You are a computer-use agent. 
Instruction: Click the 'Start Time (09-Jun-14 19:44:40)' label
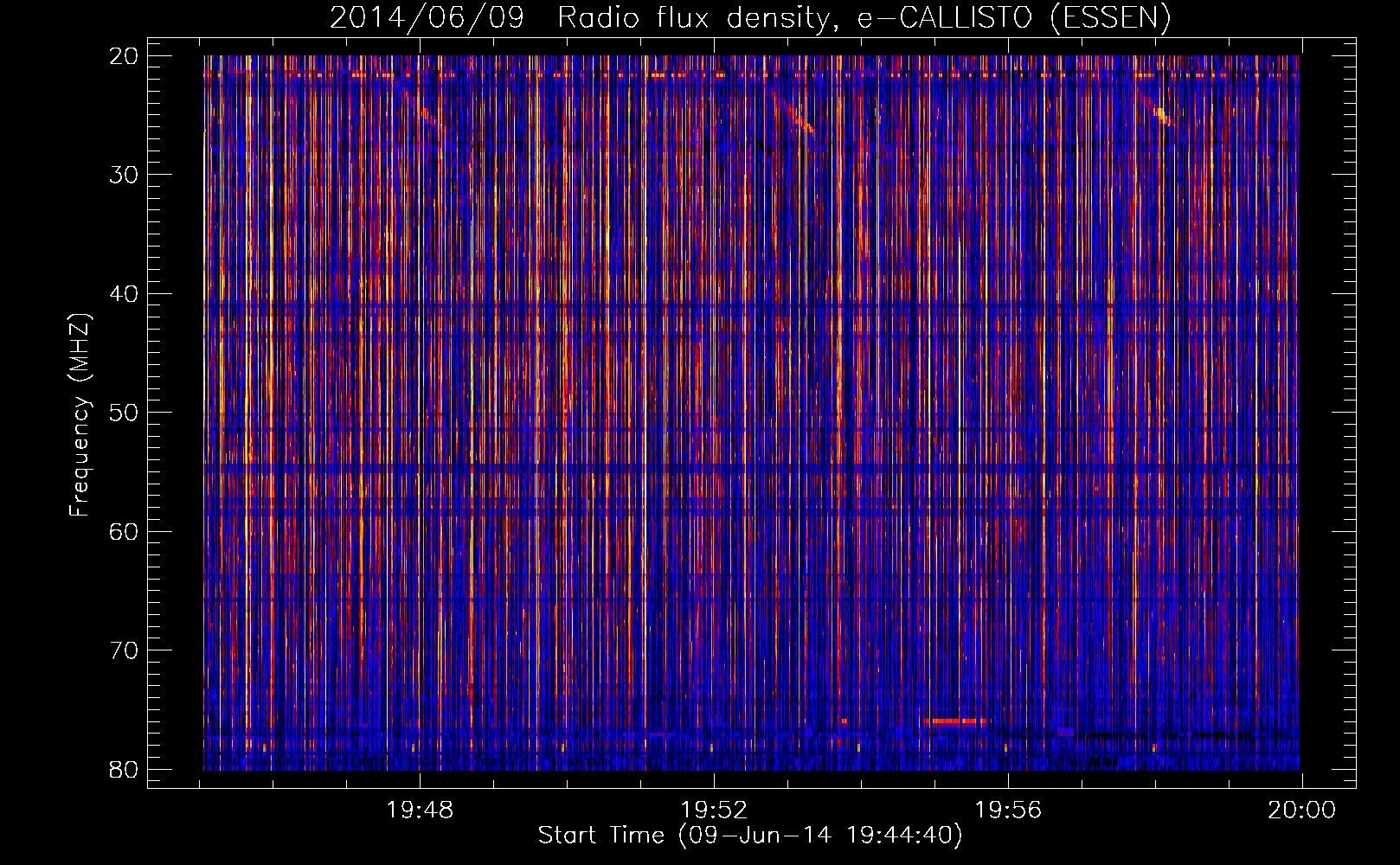(750, 836)
